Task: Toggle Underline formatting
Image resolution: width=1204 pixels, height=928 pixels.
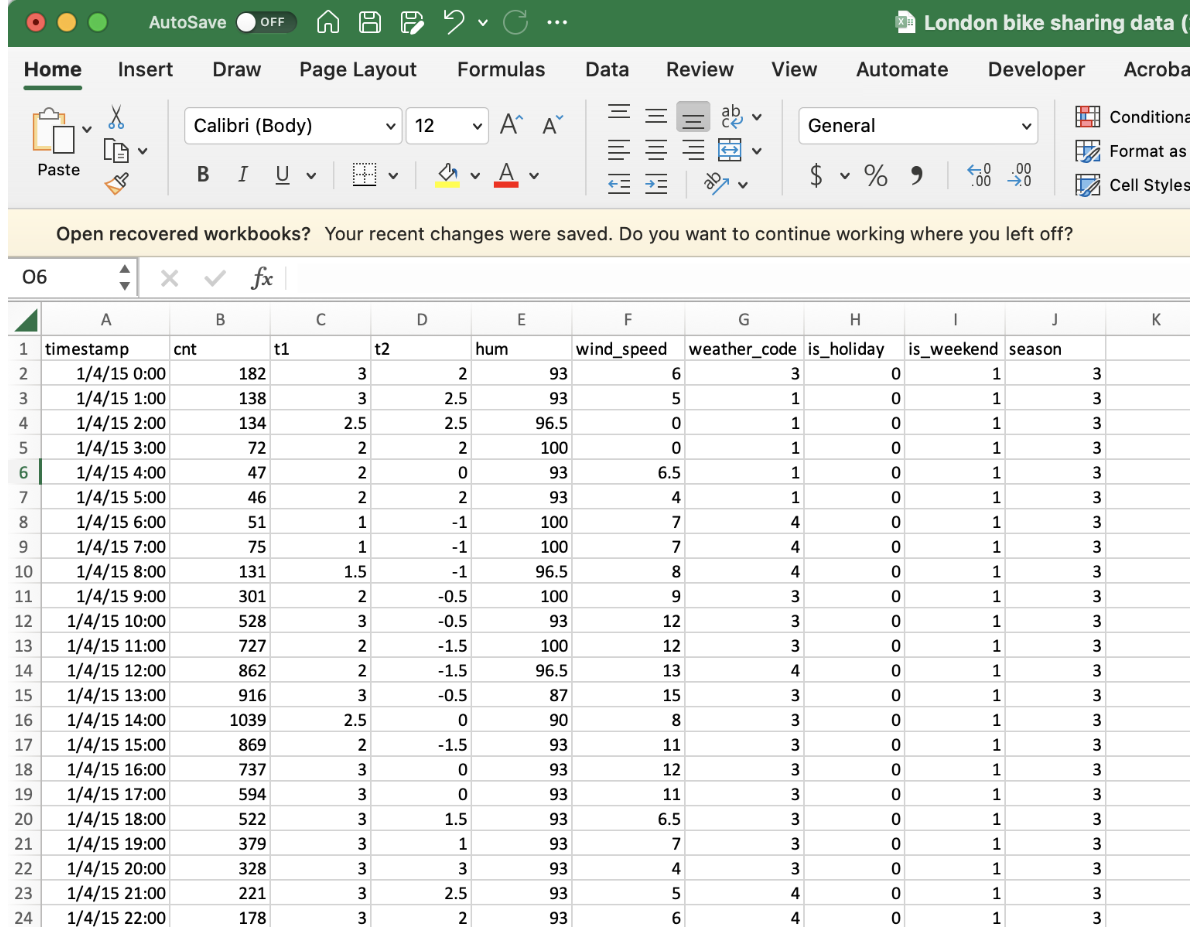Action: (282, 175)
